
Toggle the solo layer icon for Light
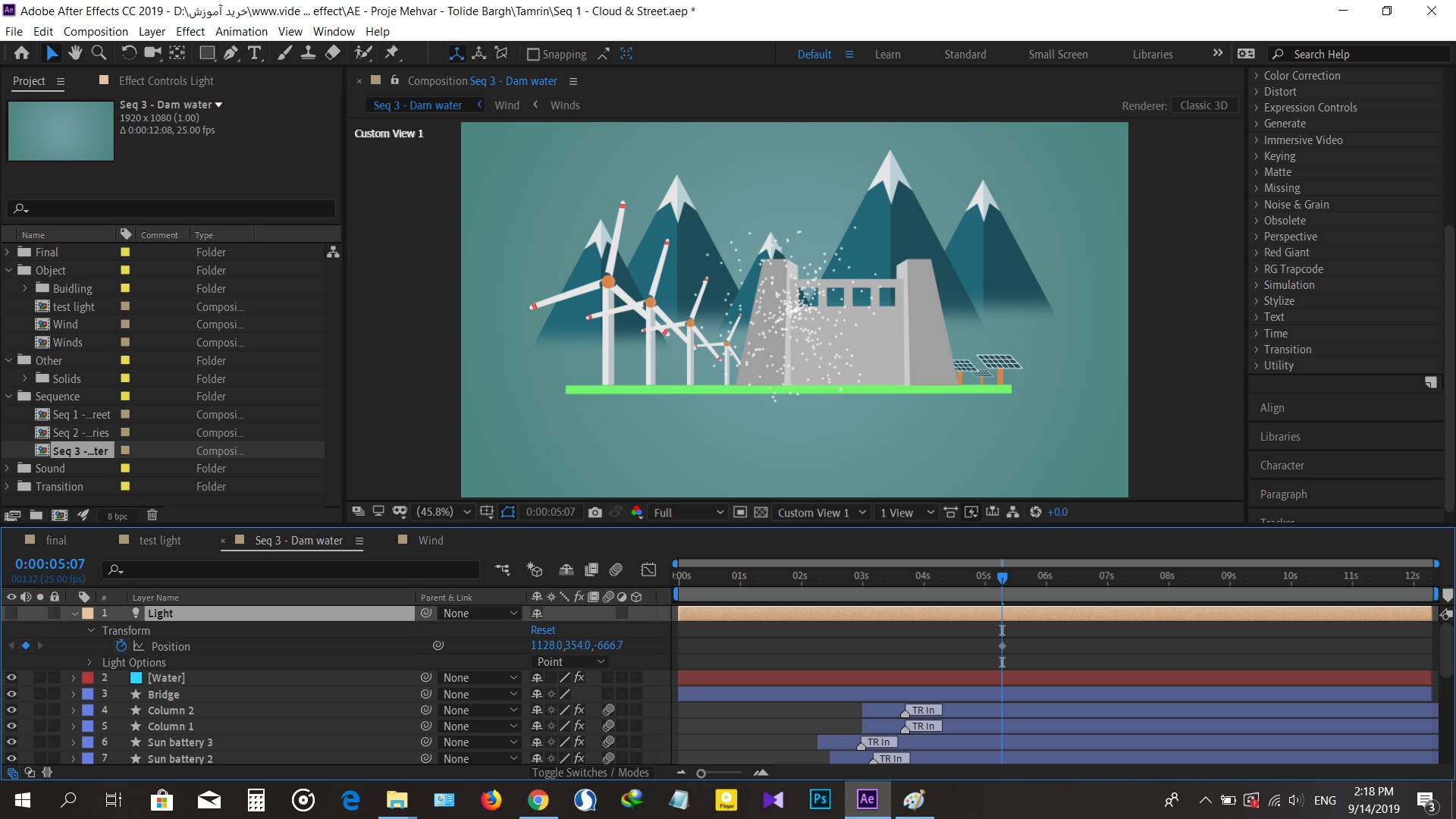pyautogui.click(x=40, y=613)
